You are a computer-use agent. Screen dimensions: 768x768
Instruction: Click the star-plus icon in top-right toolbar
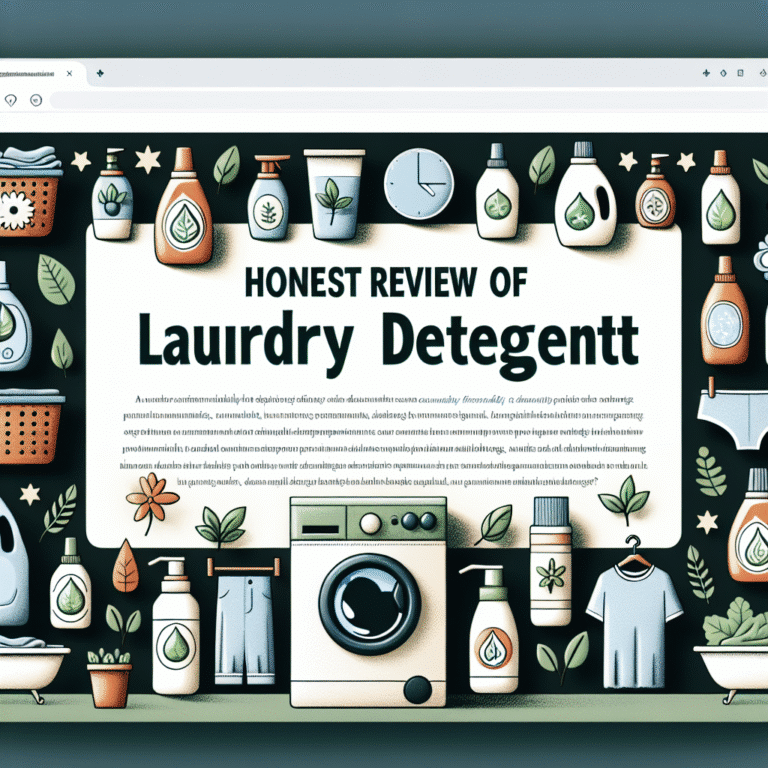706,73
